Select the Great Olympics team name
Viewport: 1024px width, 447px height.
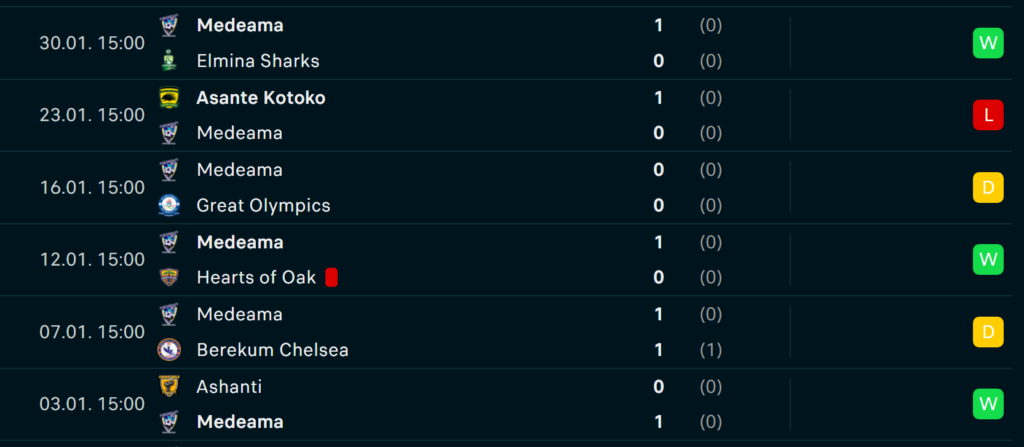pos(263,205)
